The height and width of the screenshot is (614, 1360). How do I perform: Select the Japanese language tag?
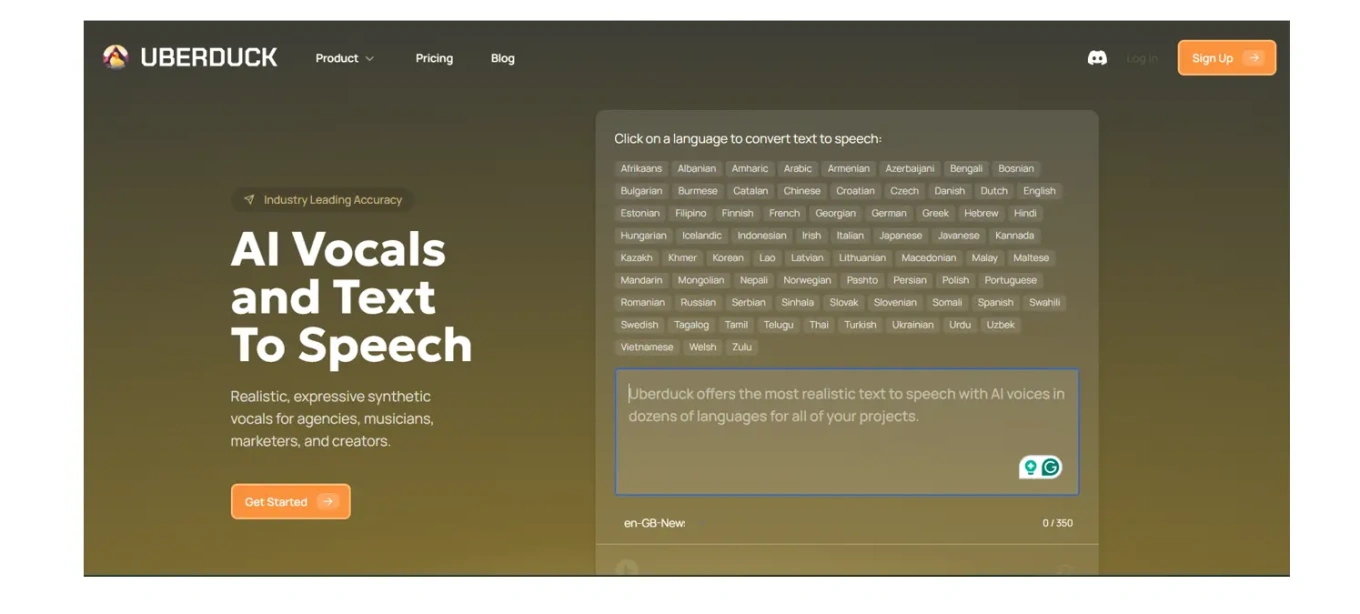[900, 236]
